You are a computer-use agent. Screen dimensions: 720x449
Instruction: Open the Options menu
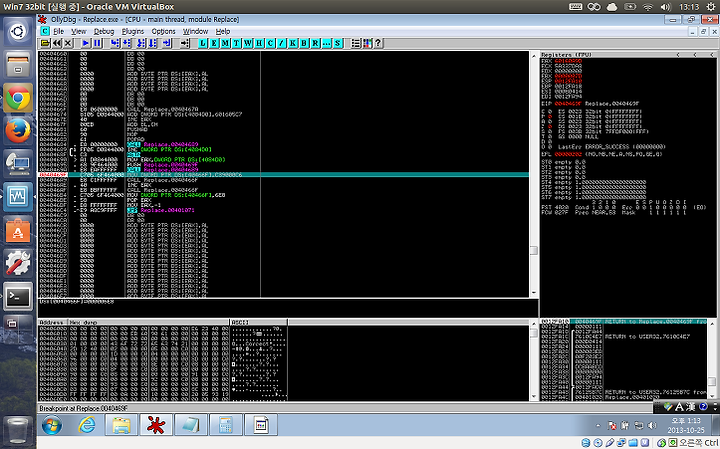[x=163, y=31]
